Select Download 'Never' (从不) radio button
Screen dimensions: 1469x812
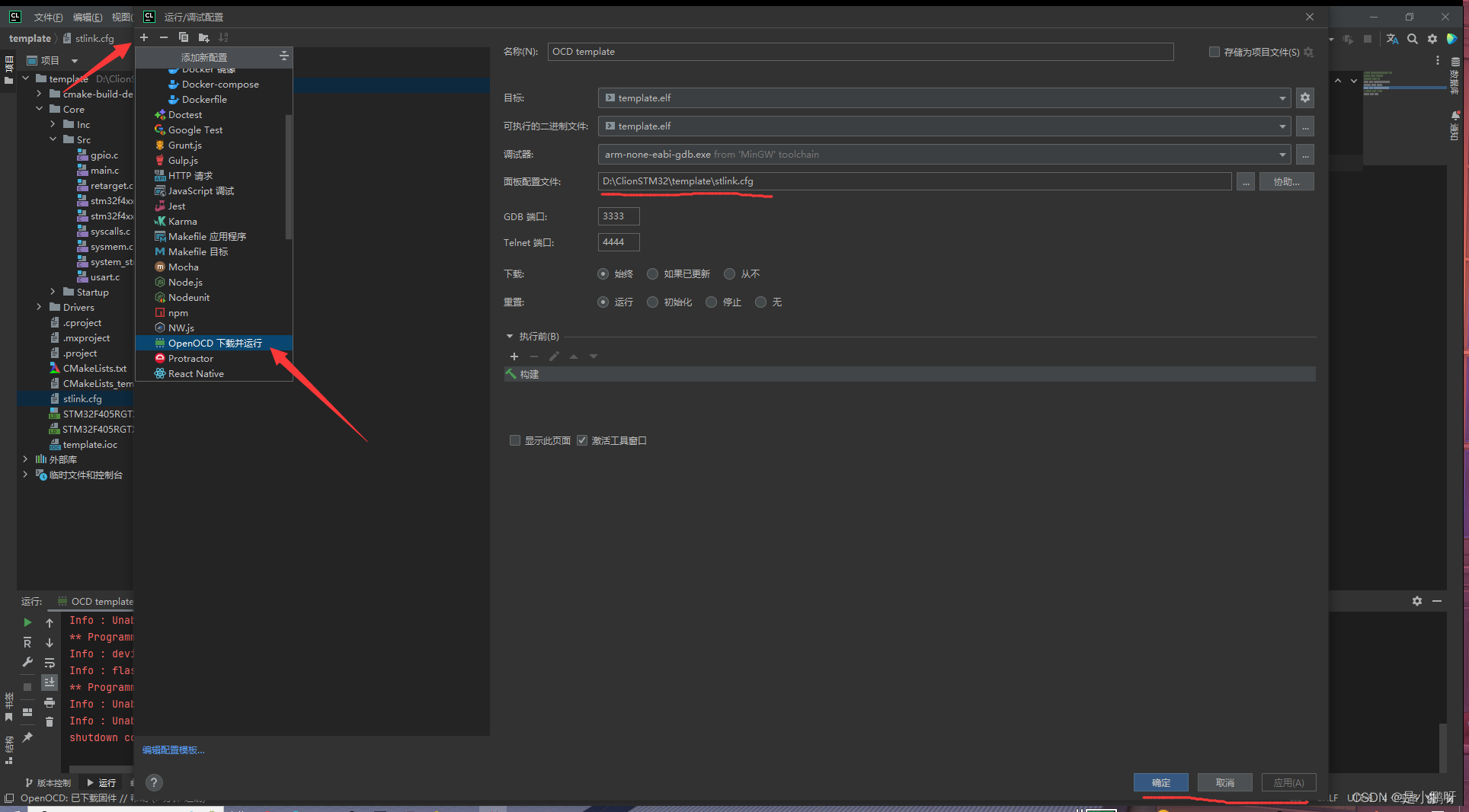[x=730, y=273]
